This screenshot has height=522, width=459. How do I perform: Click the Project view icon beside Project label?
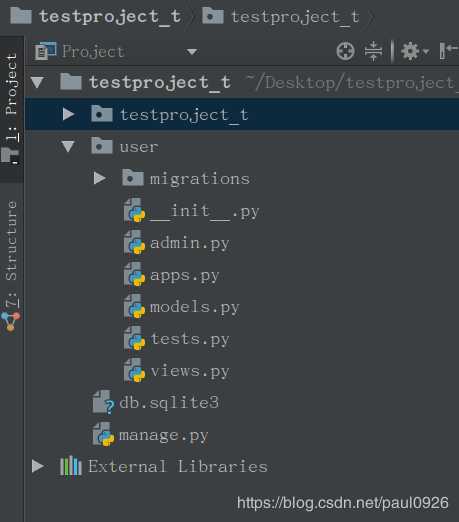pos(45,51)
